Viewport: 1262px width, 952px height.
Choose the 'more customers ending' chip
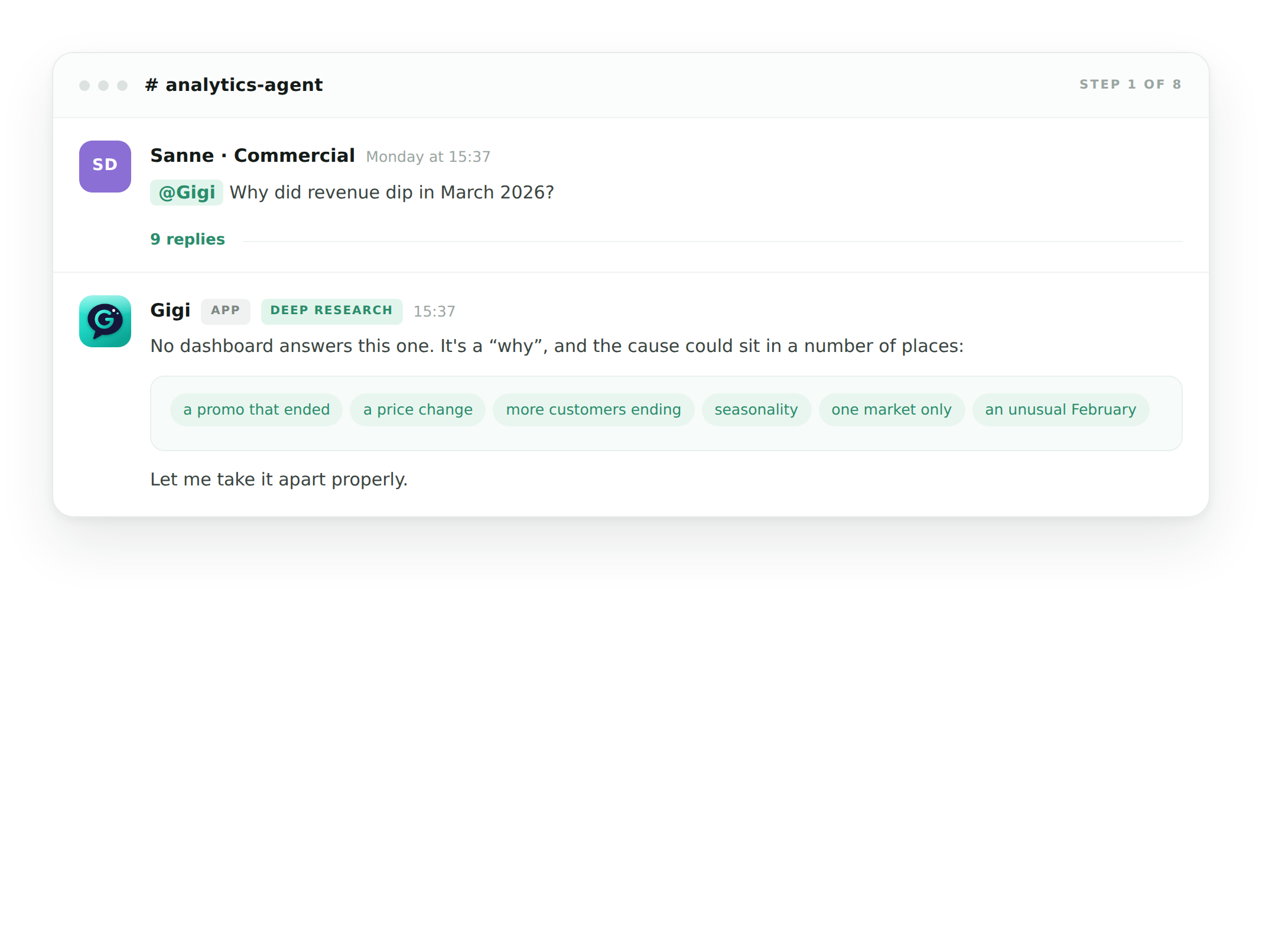(593, 409)
